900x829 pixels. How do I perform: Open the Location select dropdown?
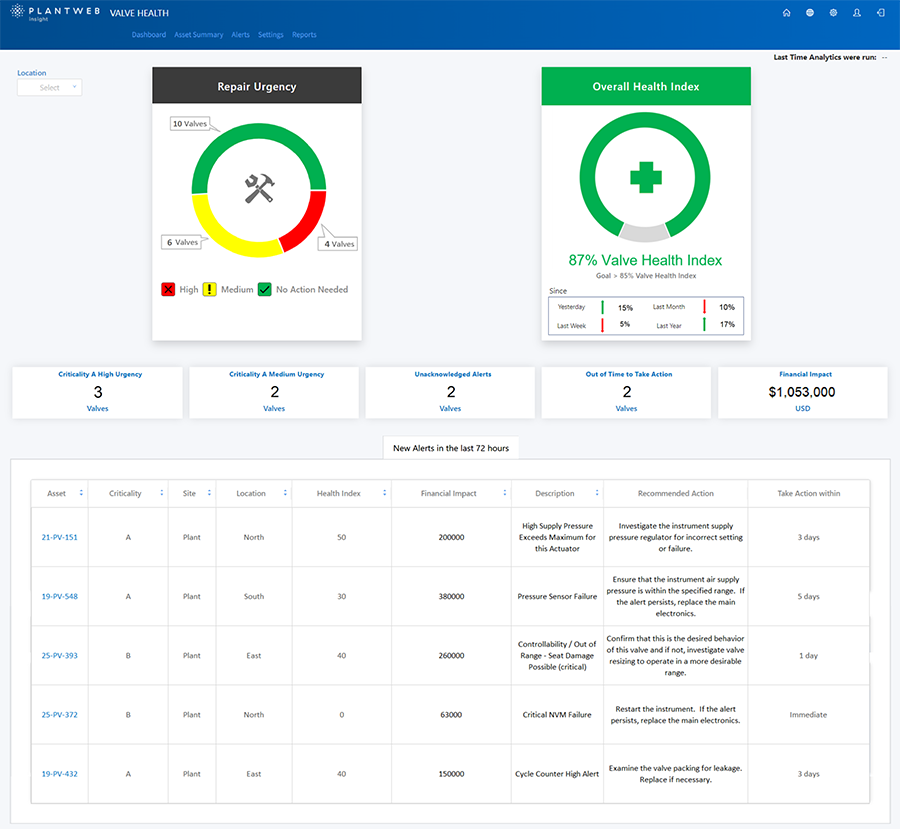point(50,88)
